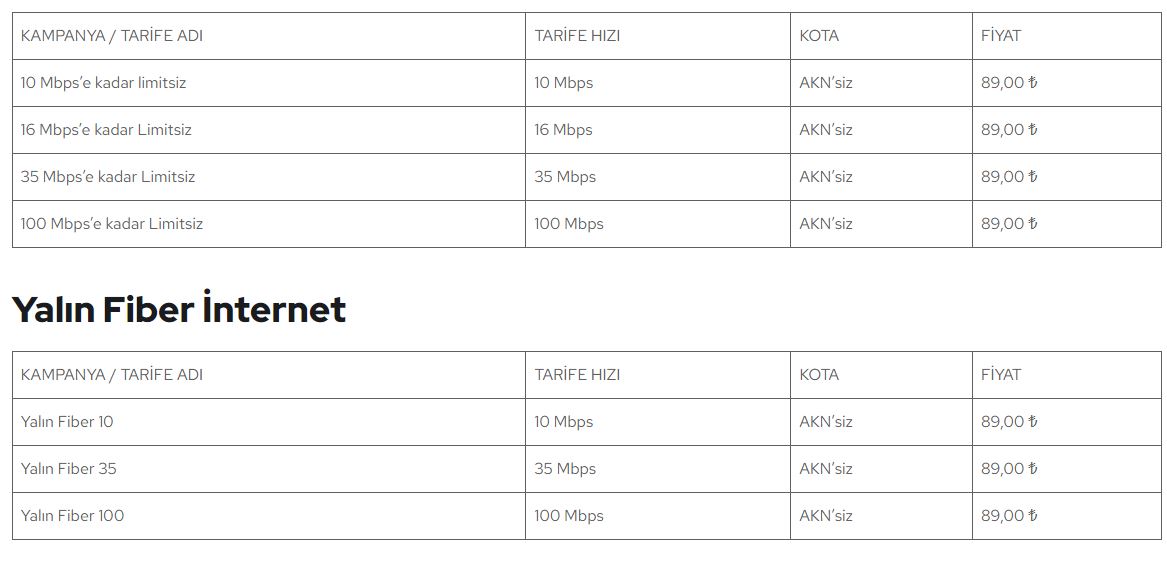Select the "100 Mbps'e kadar Limitsiz" tariff cell
The image size is (1167, 561).
(112, 223)
